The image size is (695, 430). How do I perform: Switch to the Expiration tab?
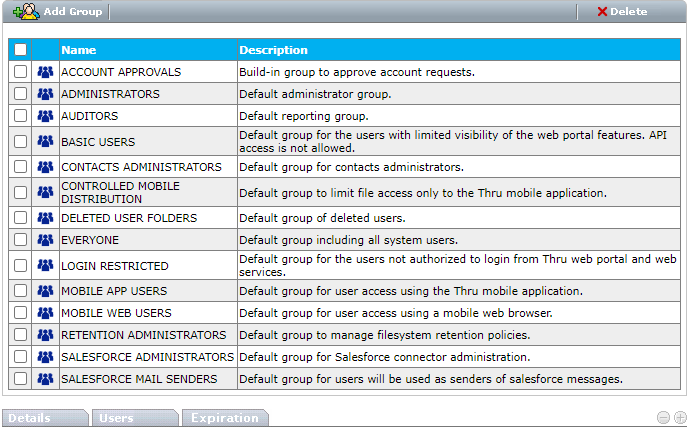pos(224,418)
